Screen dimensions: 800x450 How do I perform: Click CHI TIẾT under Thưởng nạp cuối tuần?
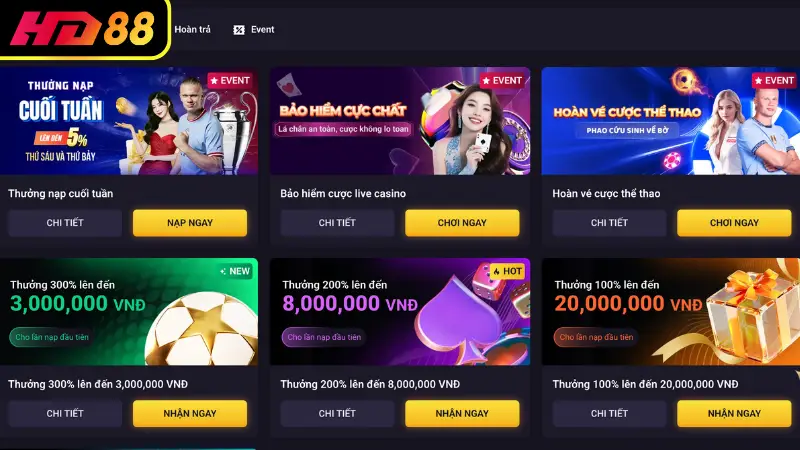(65, 223)
